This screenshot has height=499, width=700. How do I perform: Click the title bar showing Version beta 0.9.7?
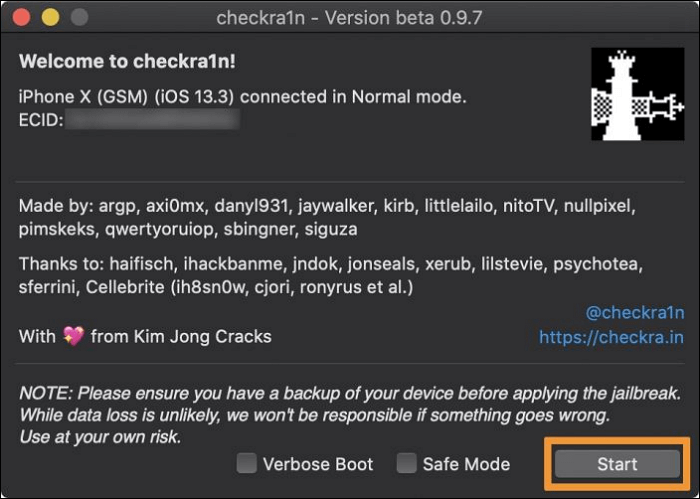point(350,18)
